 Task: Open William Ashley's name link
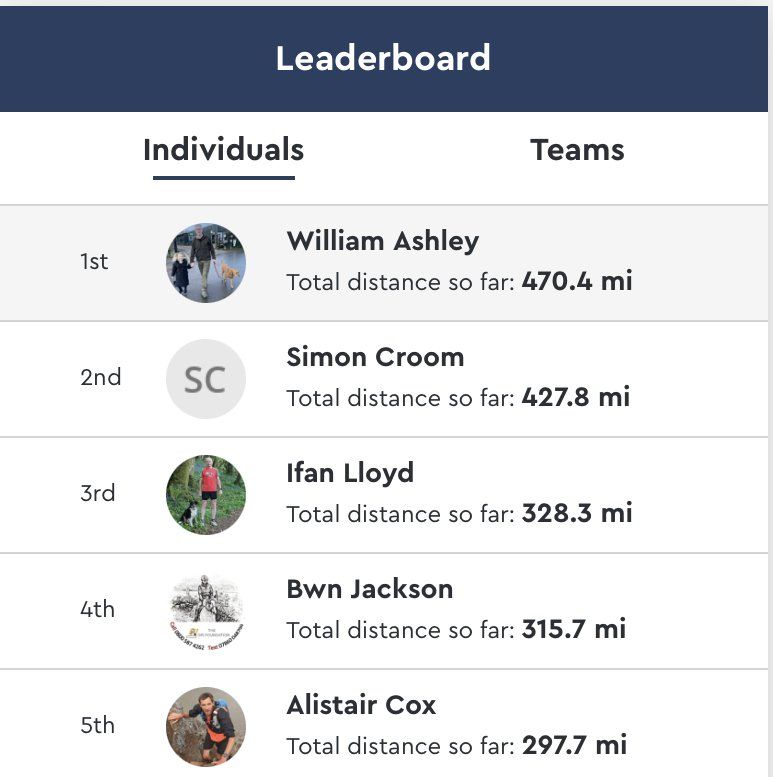tap(382, 241)
